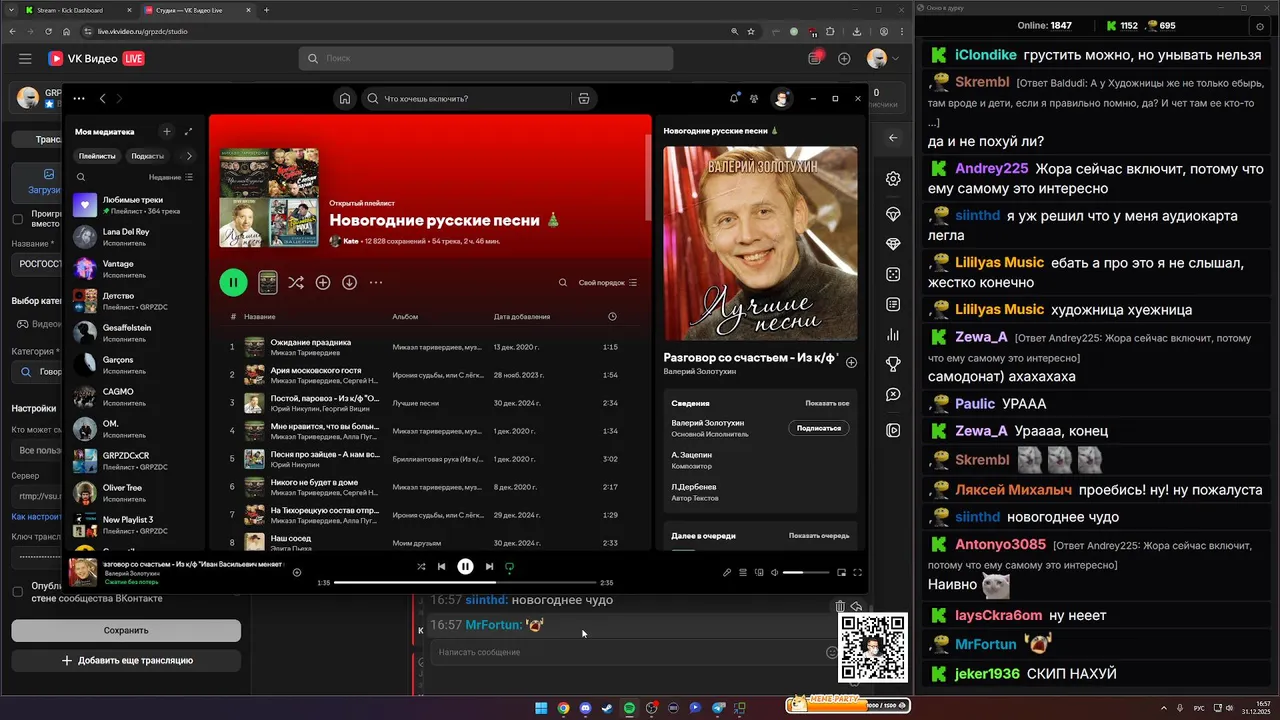Image resolution: width=1280 pixels, height=720 pixels.
Task: Click Показать очередь link
Action: click(819, 535)
